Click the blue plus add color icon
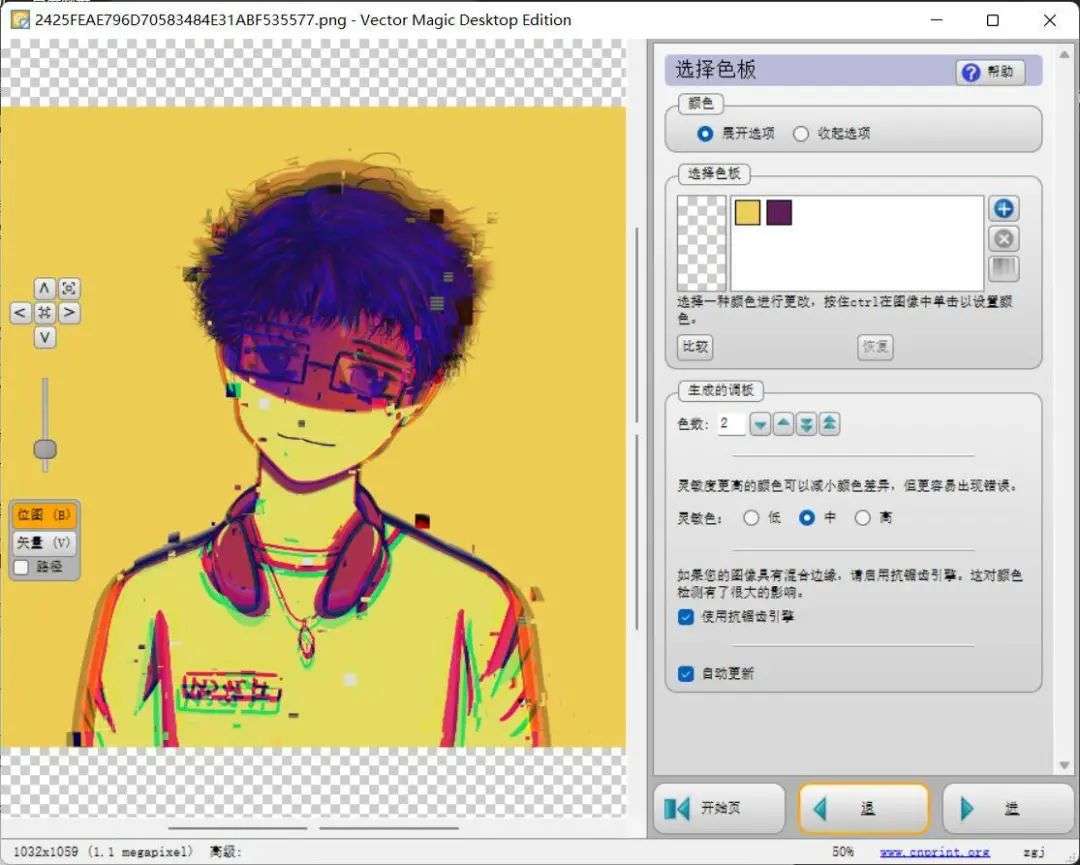1080x865 pixels. coord(1003,209)
